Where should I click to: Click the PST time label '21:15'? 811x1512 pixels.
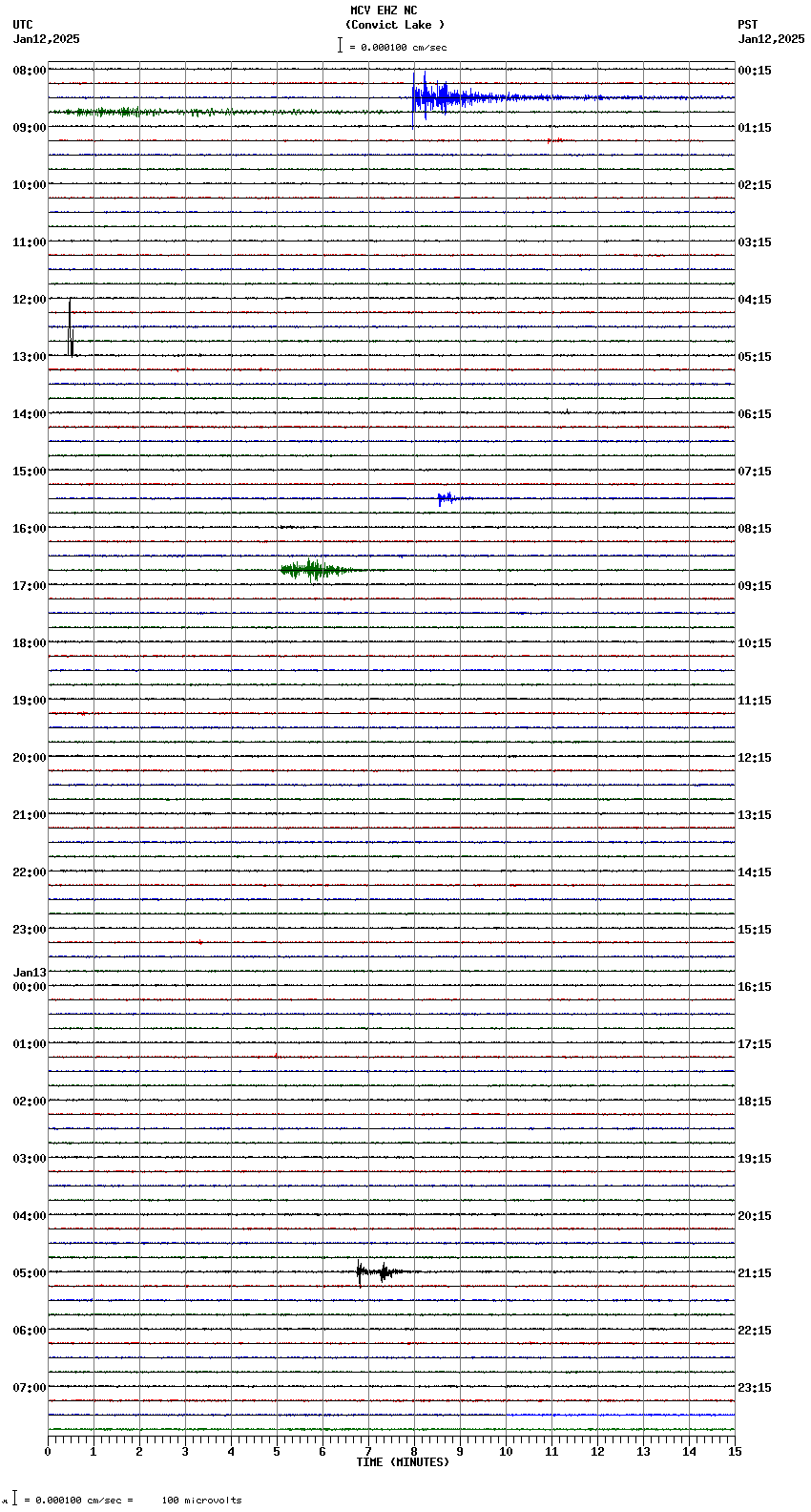(755, 1273)
